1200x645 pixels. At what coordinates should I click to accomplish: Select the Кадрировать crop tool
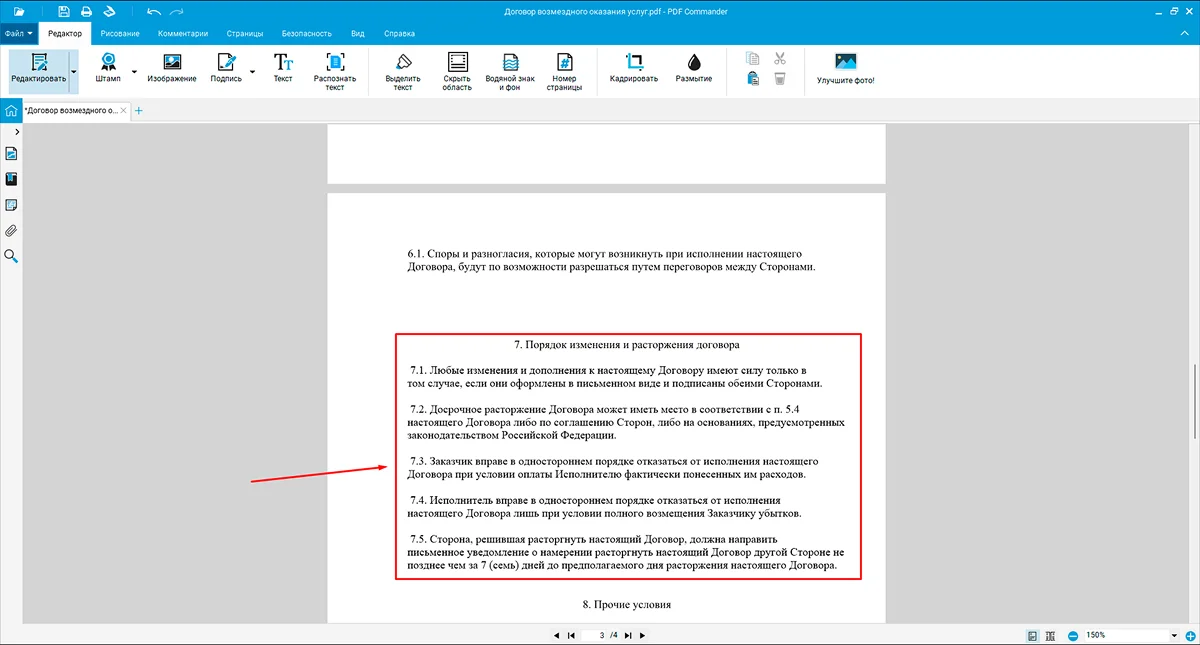click(x=634, y=68)
